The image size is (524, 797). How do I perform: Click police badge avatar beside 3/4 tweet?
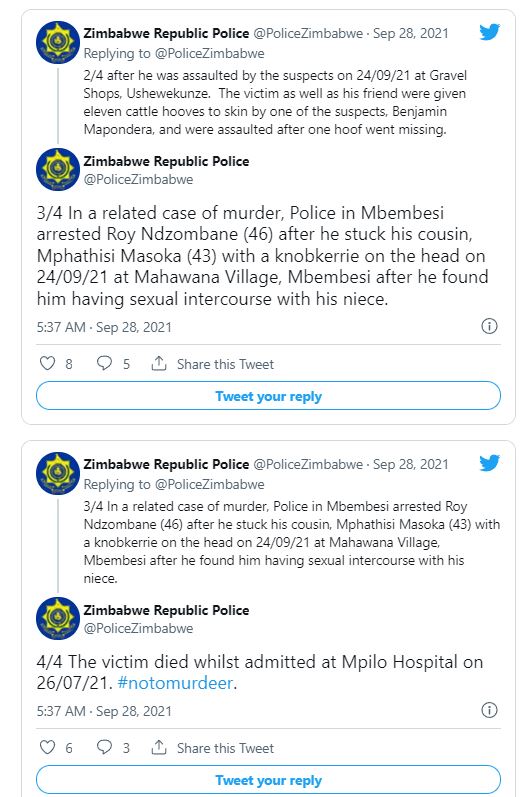click(x=58, y=170)
